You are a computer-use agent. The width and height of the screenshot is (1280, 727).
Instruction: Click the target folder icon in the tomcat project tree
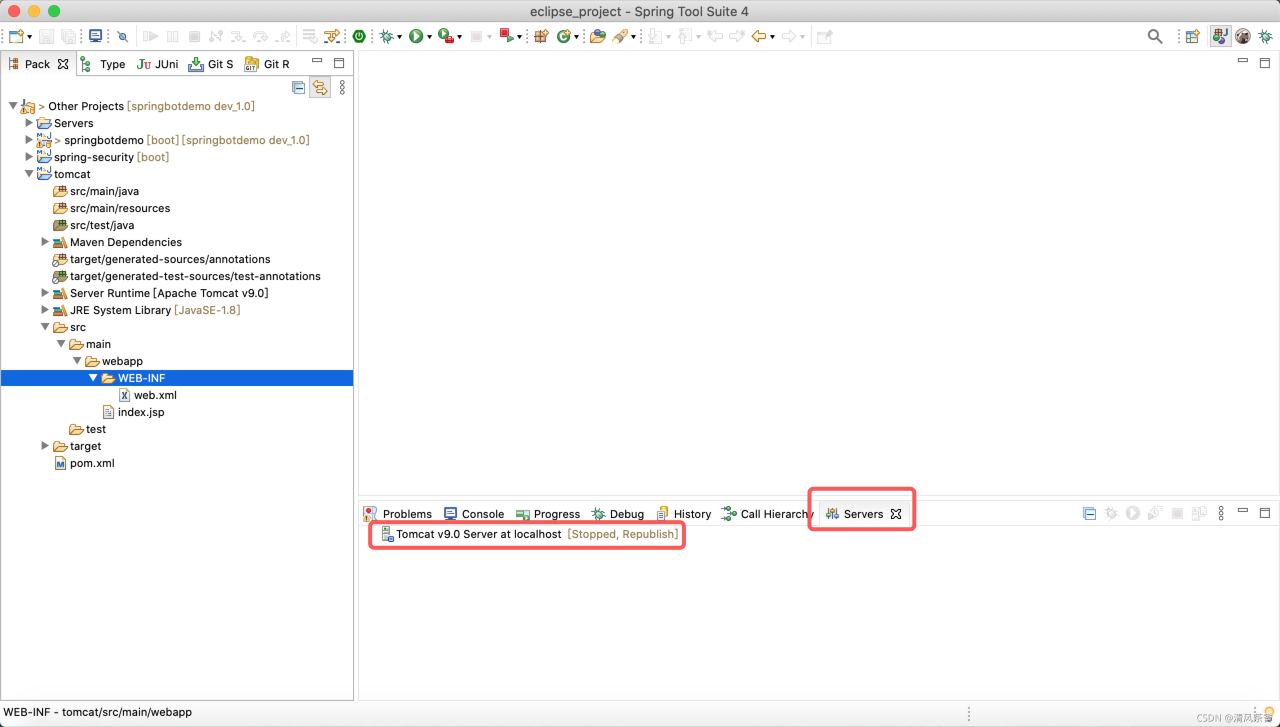60,446
